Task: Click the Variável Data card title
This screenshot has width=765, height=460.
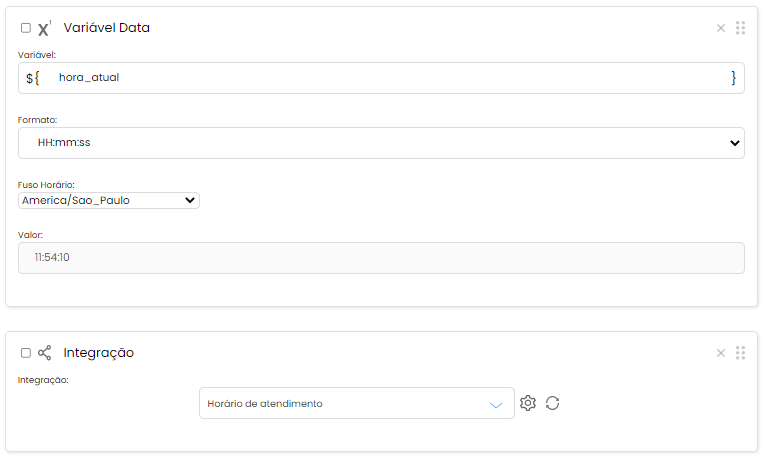Action: (106, 28)
